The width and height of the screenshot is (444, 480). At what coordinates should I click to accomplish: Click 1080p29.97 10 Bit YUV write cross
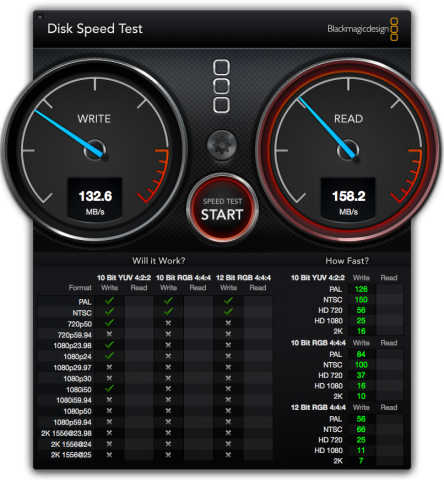(x=109, y=367)
